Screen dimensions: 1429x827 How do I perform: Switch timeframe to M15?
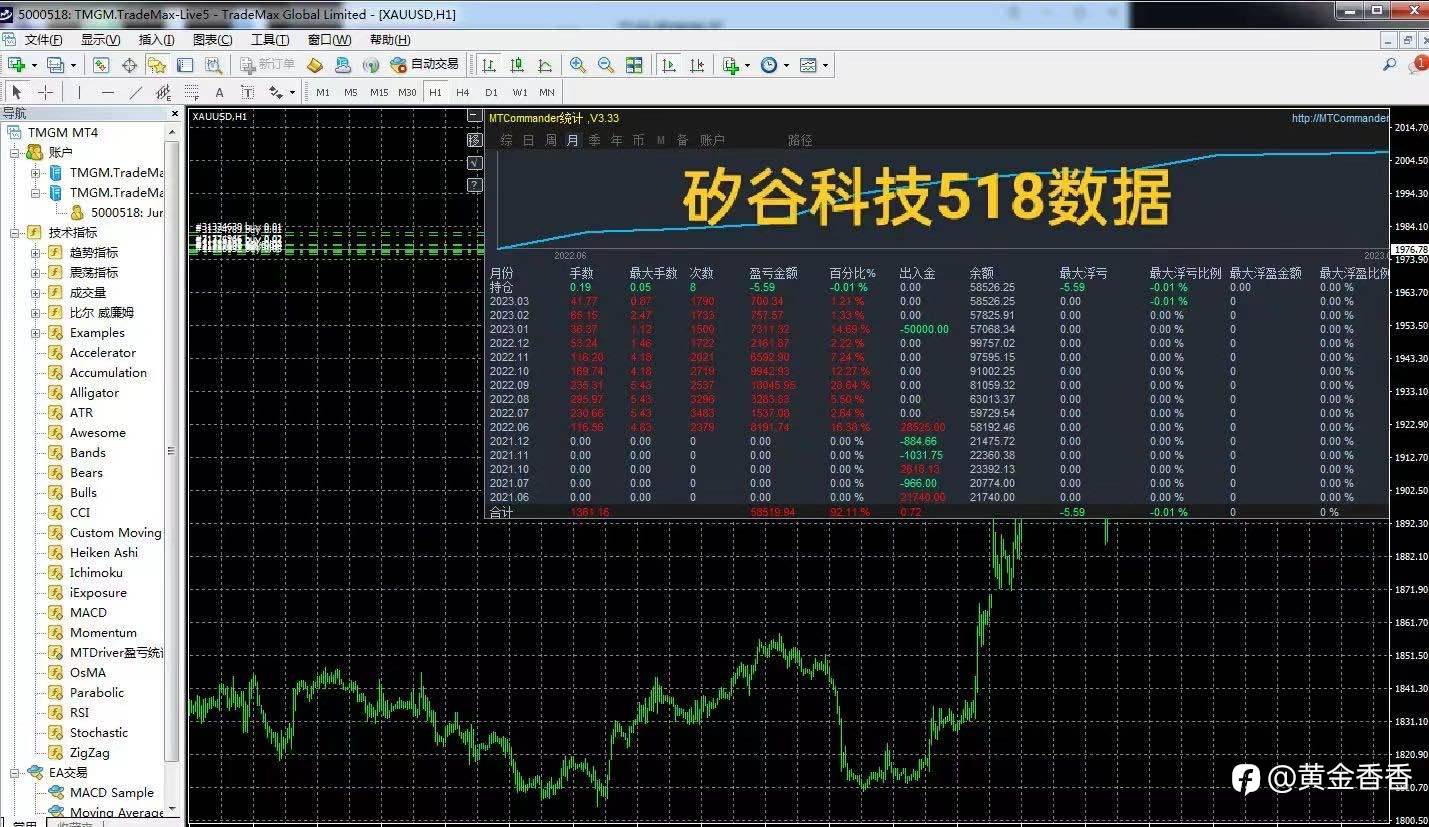(378, 92)
